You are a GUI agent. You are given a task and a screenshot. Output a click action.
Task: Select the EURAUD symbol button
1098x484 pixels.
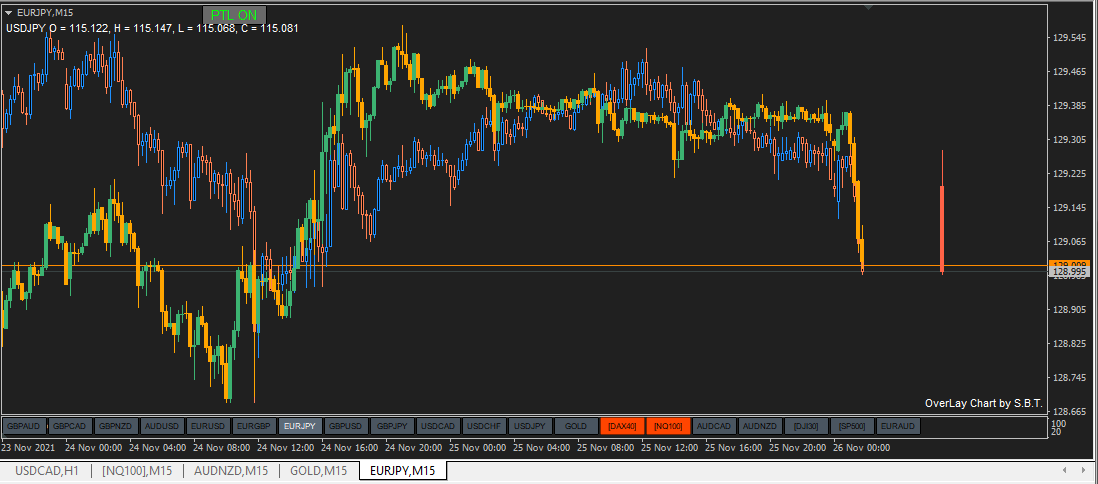(898, 426)
